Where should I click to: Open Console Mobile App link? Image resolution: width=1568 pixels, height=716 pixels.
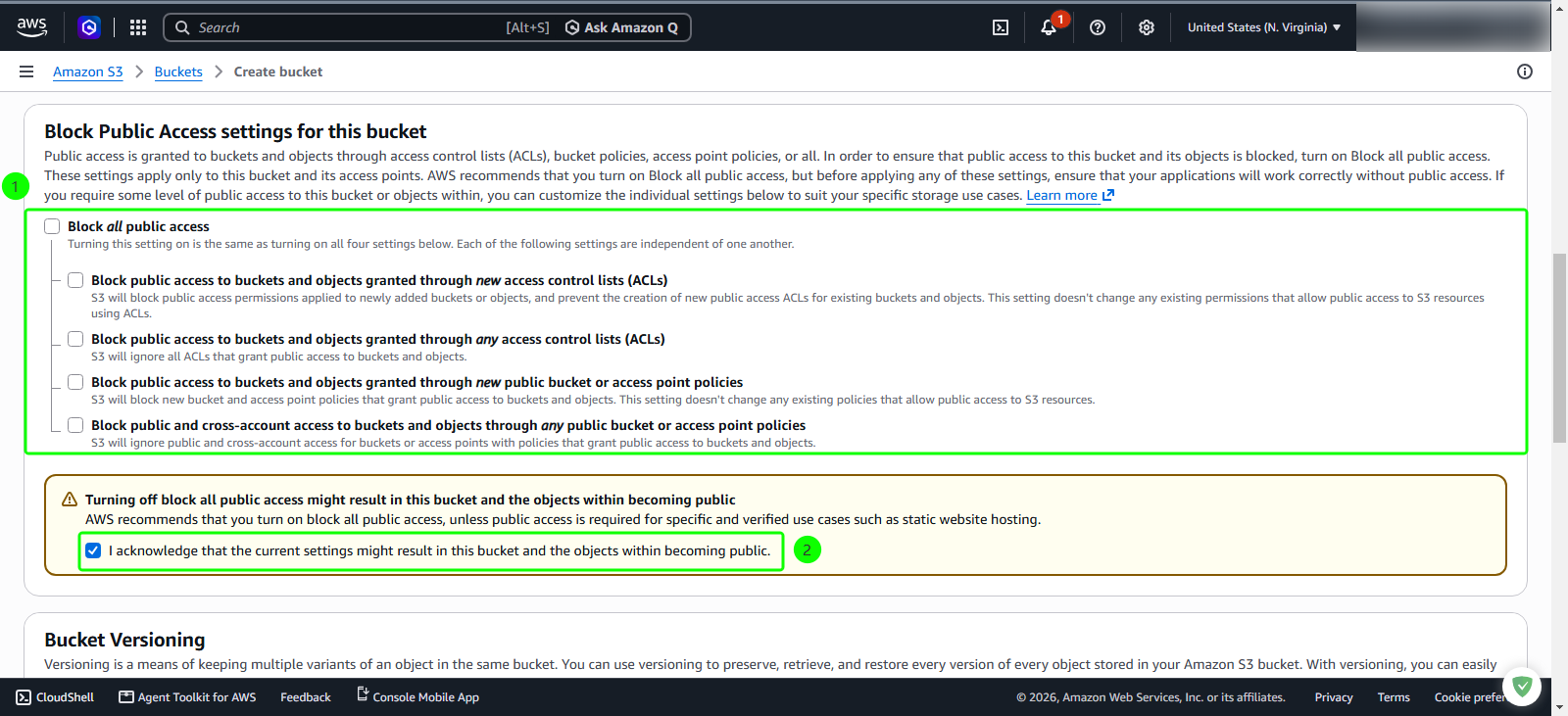[x=417, y=697]
